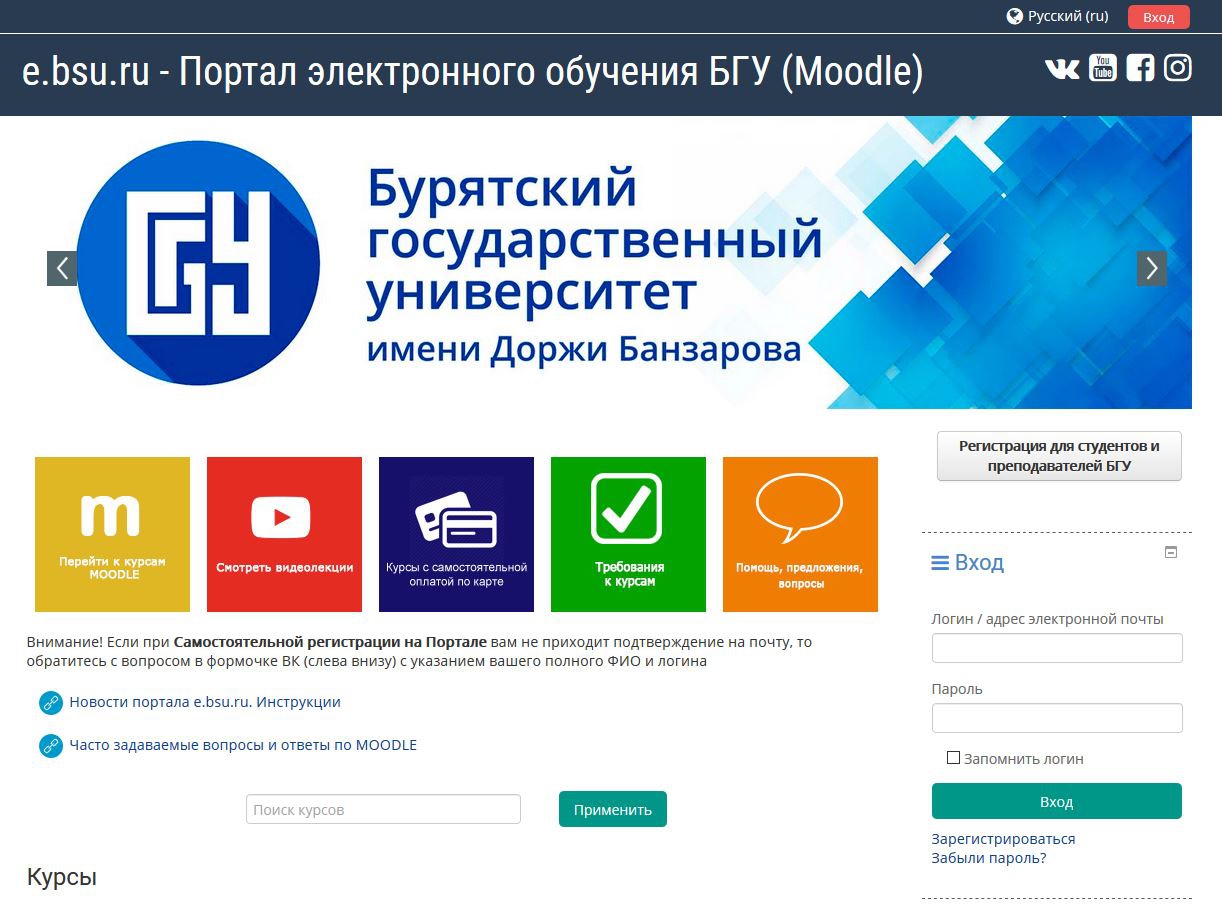Click the red Вход button in top bar
Viewport: 1222px width, 909px height.
(1158, 17)
